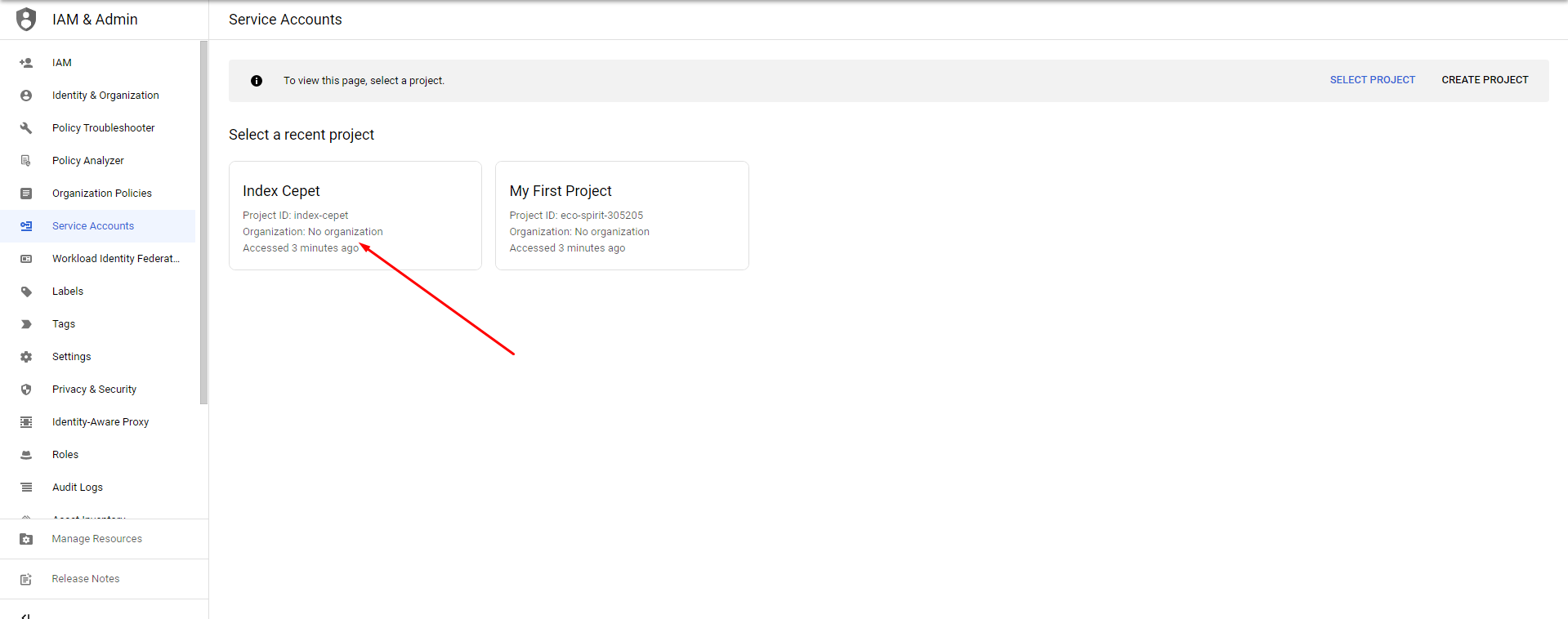Click the Tags arrow-shaped icon
The image size is (1568, 619).
pyautogui.click(x=26, y=324)
